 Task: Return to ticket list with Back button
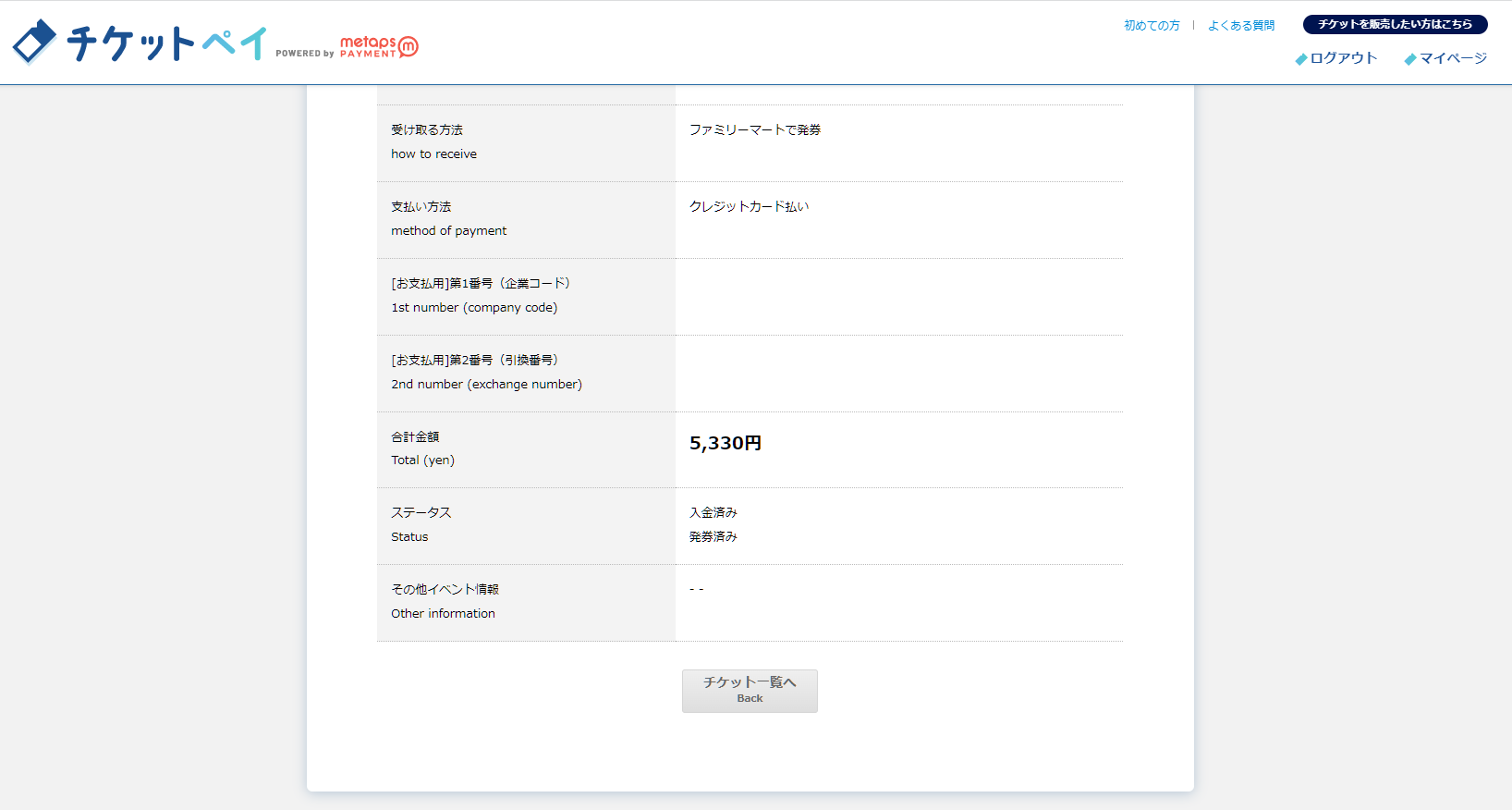[x=750, y=691]
